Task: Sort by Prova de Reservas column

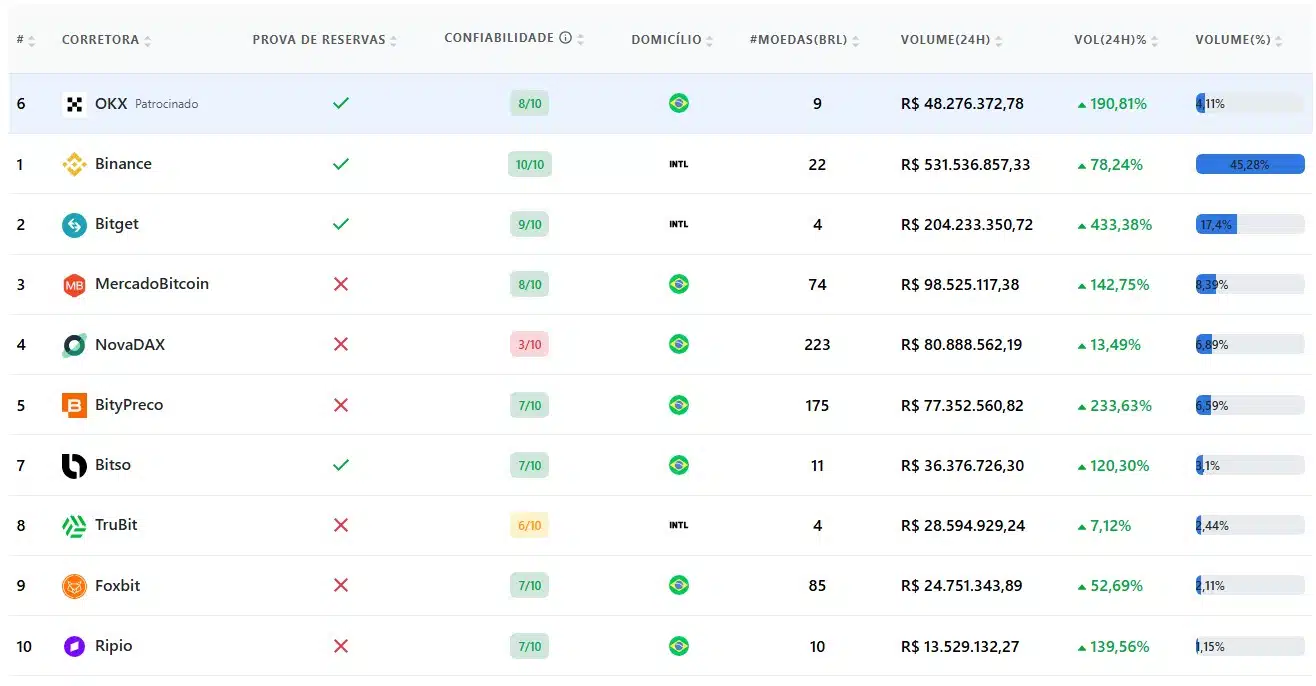Action: (x=325, y=40)
